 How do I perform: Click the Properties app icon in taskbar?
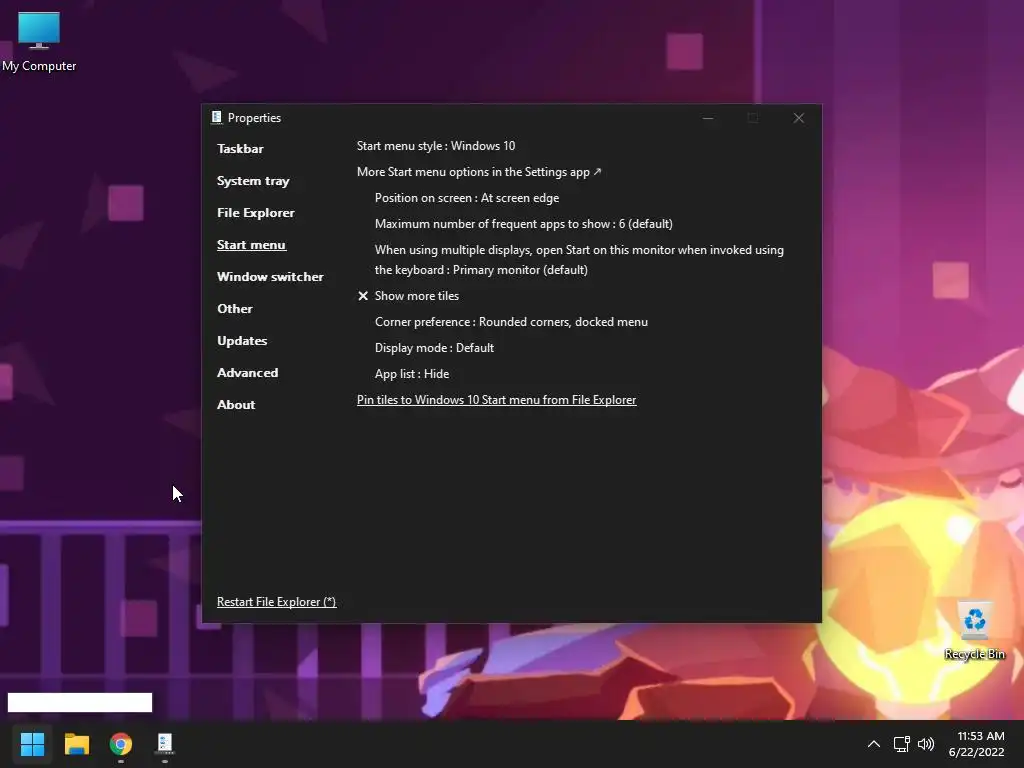pyautogui.click(x=165, y=744)
